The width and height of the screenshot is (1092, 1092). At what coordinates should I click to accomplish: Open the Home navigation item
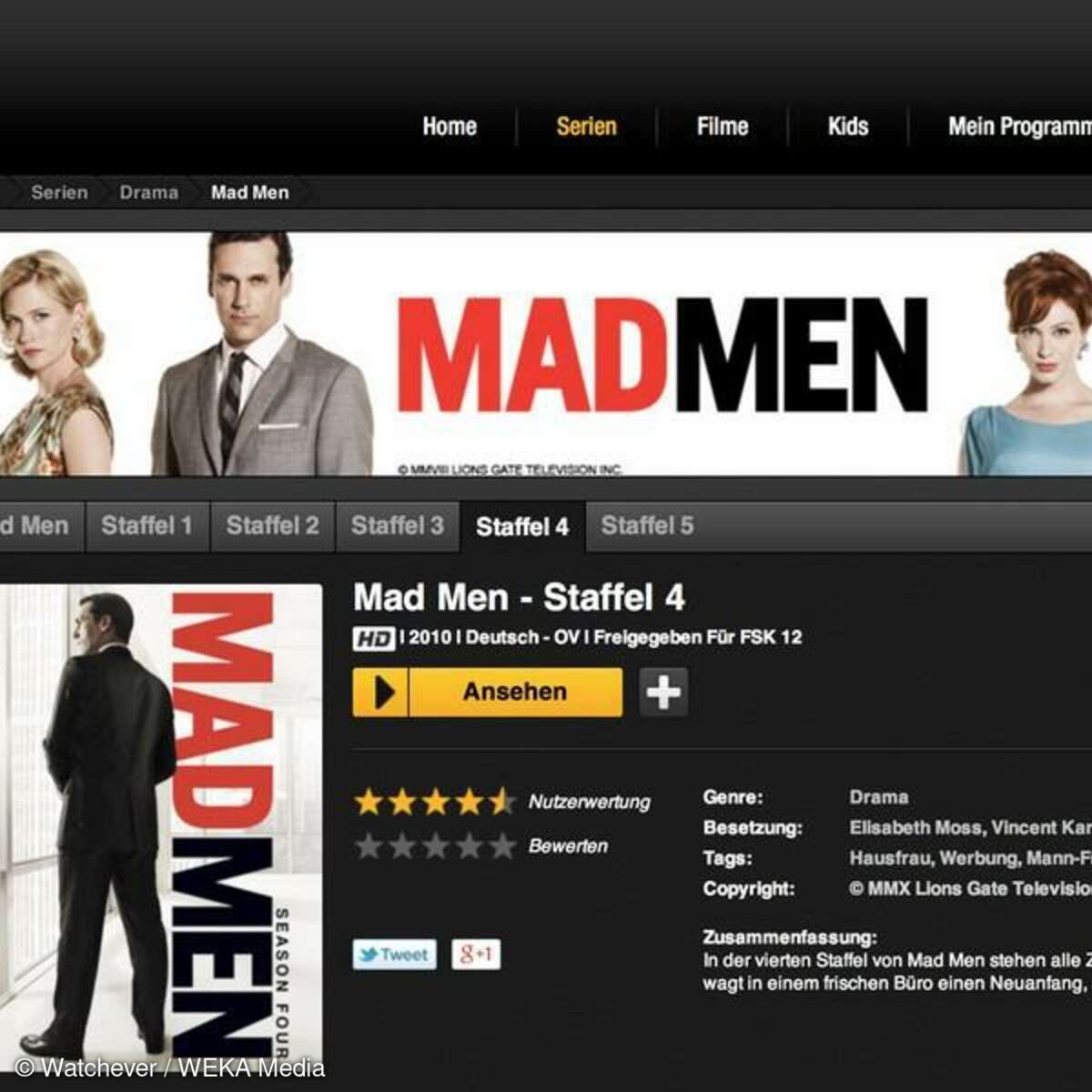click(450, 126)
